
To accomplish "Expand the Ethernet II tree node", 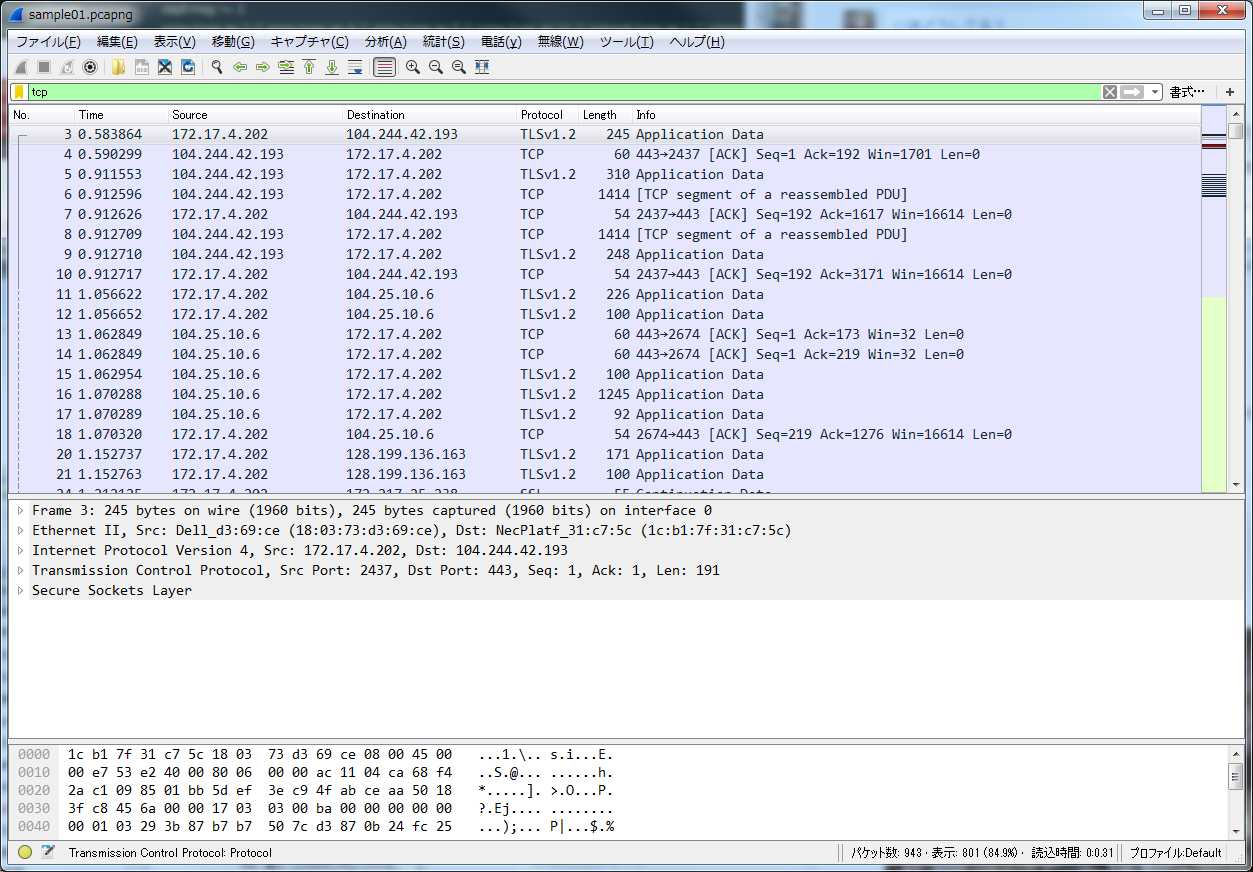I will point(20,530).
